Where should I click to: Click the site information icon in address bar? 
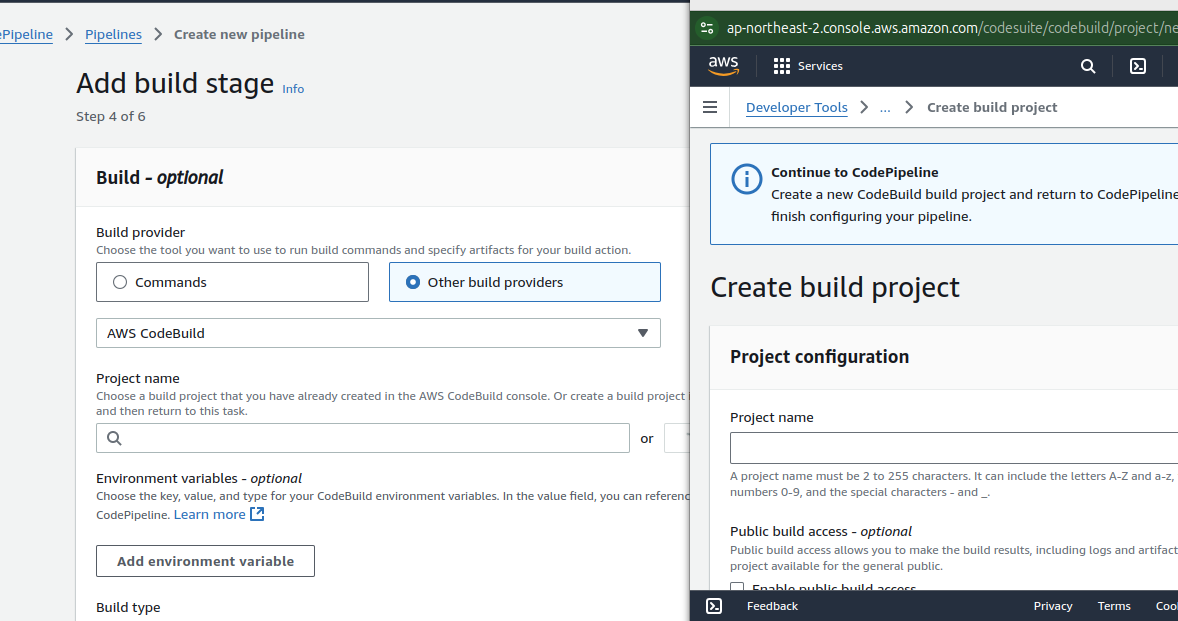(707, 28)
